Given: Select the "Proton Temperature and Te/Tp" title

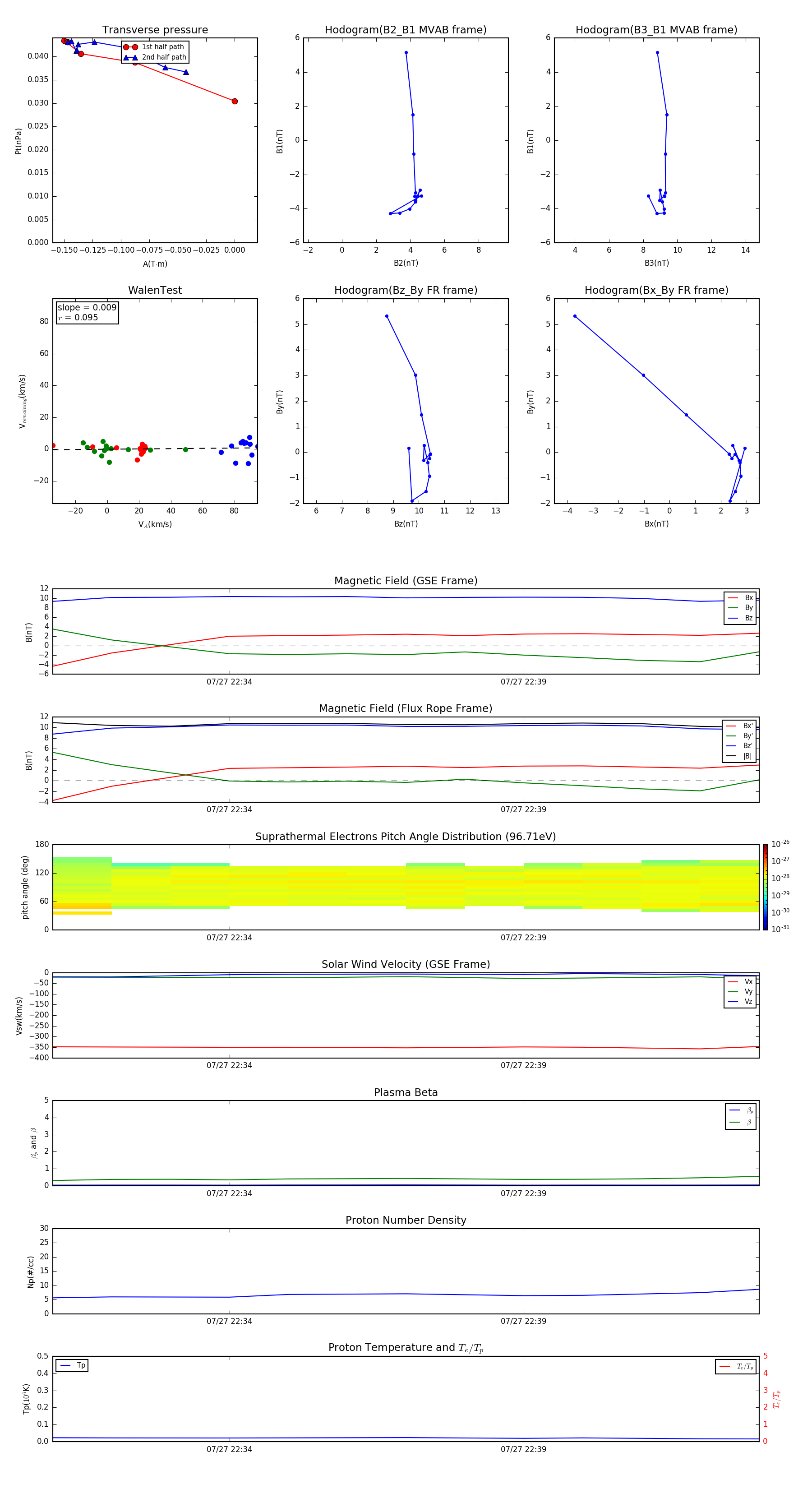Looking at the screenshot, I should [x=406, y=1348].
